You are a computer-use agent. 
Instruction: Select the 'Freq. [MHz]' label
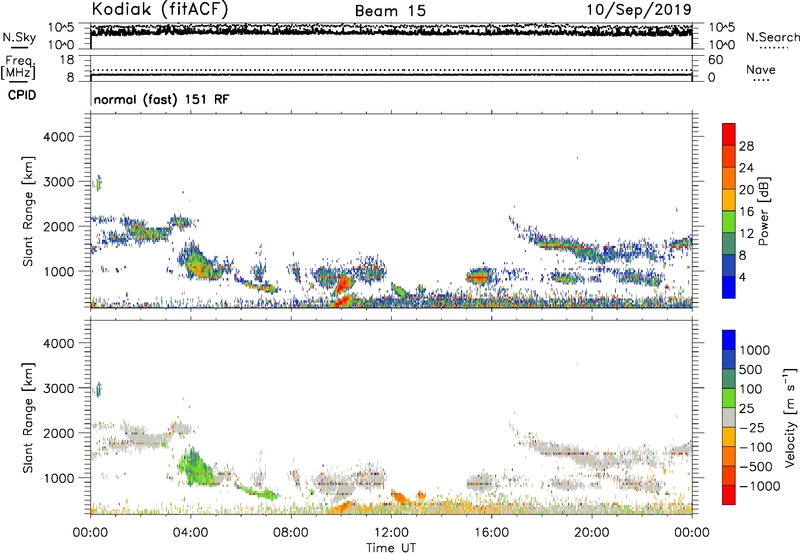[x=18, y=68]
